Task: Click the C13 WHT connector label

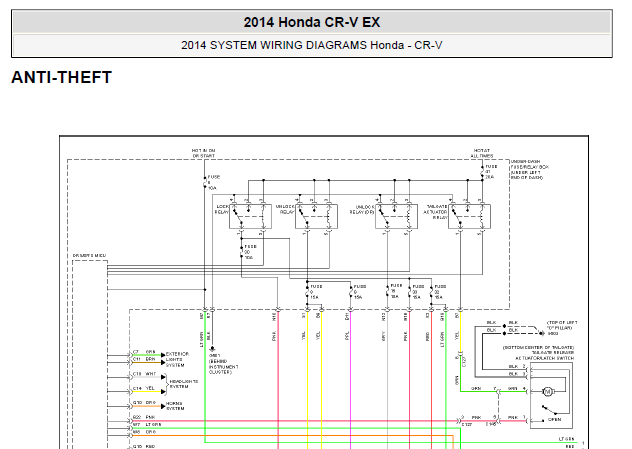Action: click(x=144, y=374)
